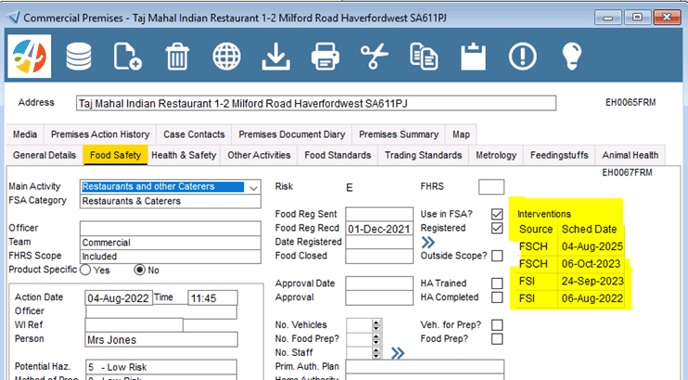Switch to the Media tab

(x=25, y=135)
